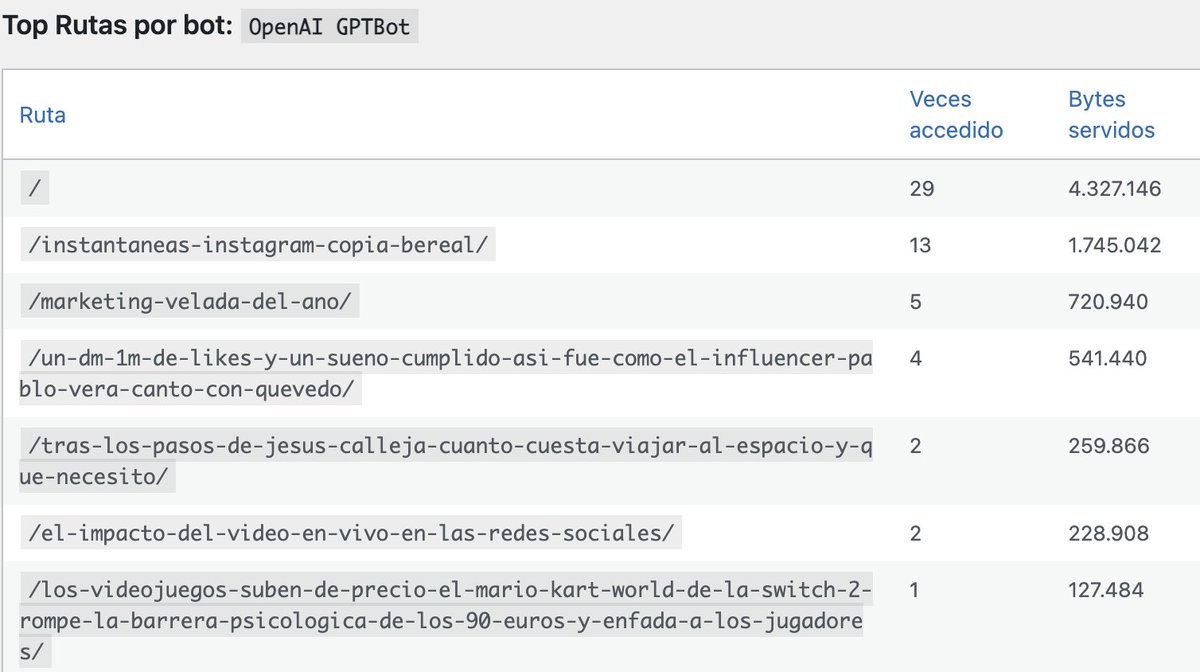Sort by Bytes servidos column header
1200x672 pixels.
(x=1111, y=115)
